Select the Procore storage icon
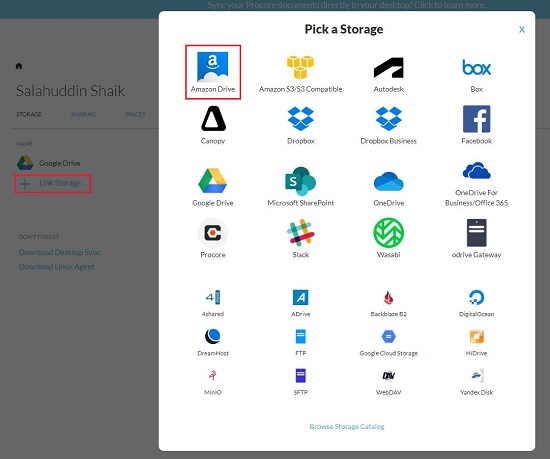The width and height of the screenshot is (550, 459). (x=213, y=232)
